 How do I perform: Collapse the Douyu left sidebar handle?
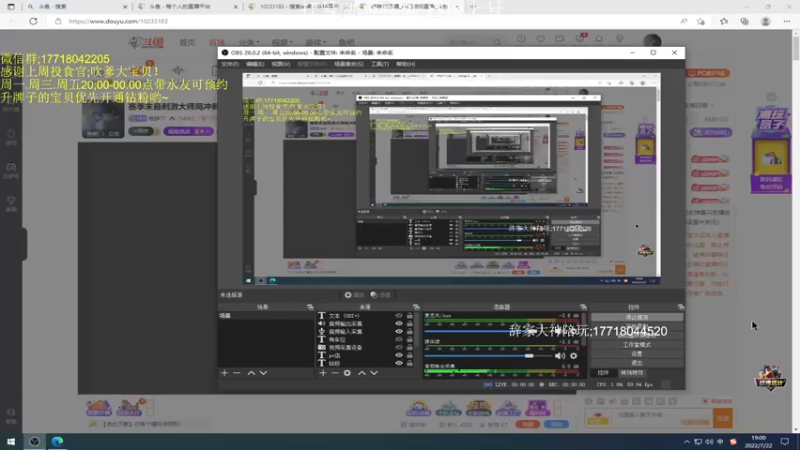coord(24,244)
